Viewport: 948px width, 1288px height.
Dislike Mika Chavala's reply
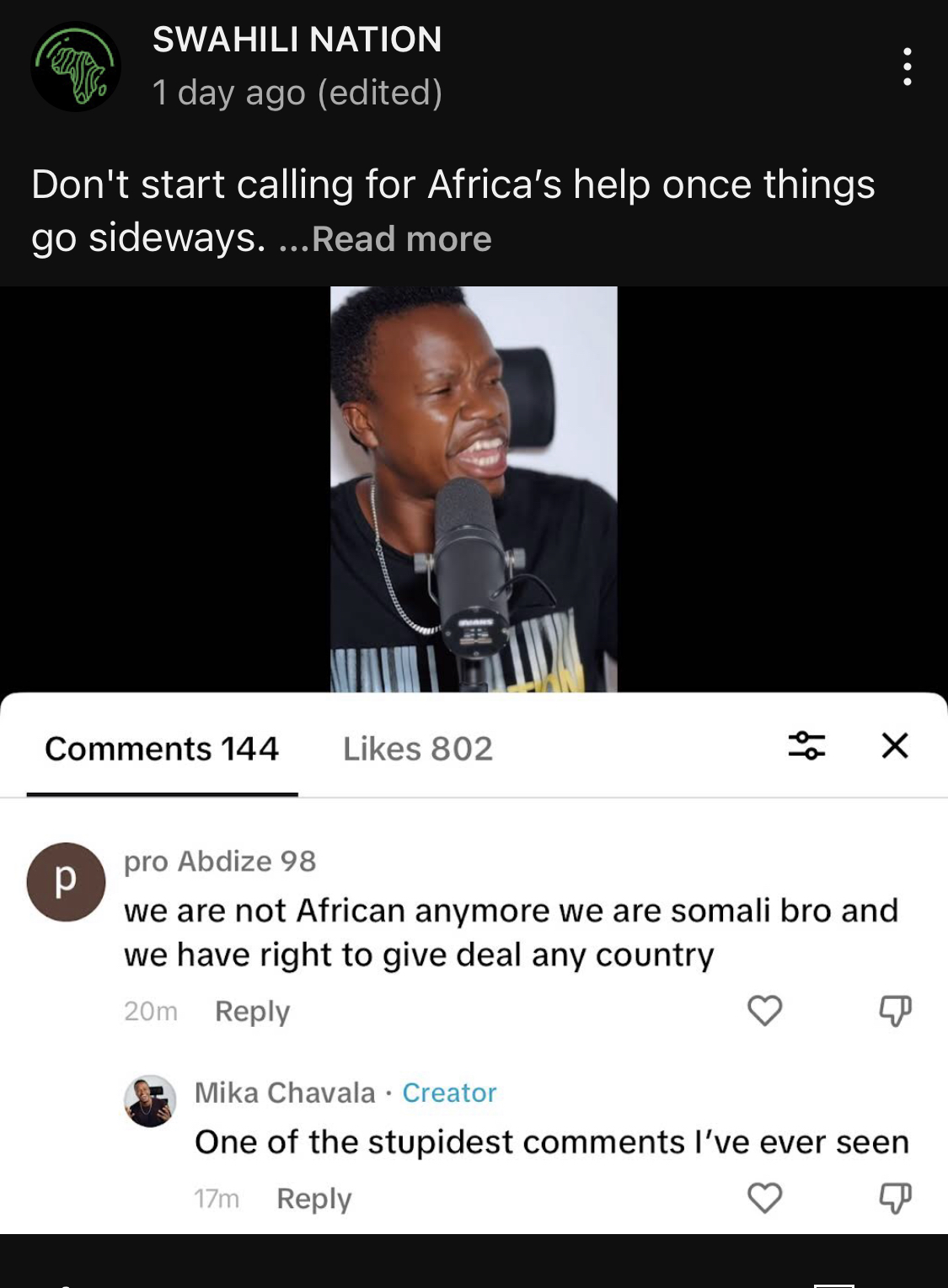pyautogui.click(x=895, y=1197)
